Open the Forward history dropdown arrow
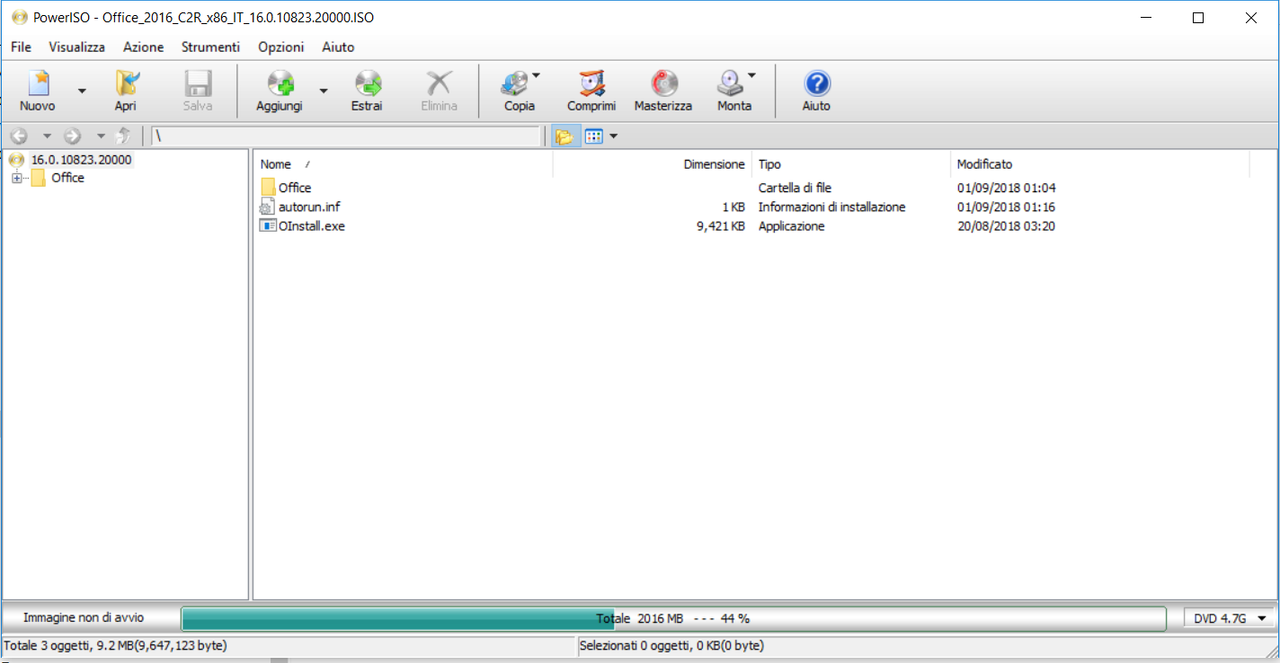Image resolution: width=1280 pixels, height=663 pixels. pos(100,136)
